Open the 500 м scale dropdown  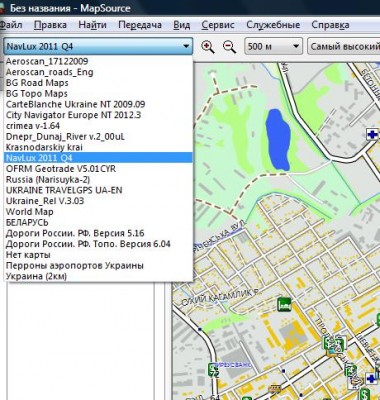(273, 46)
